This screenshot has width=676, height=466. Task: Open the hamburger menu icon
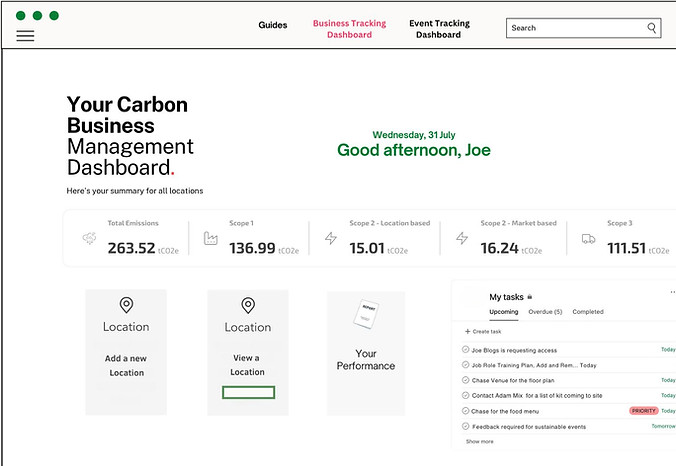[25, 35]
